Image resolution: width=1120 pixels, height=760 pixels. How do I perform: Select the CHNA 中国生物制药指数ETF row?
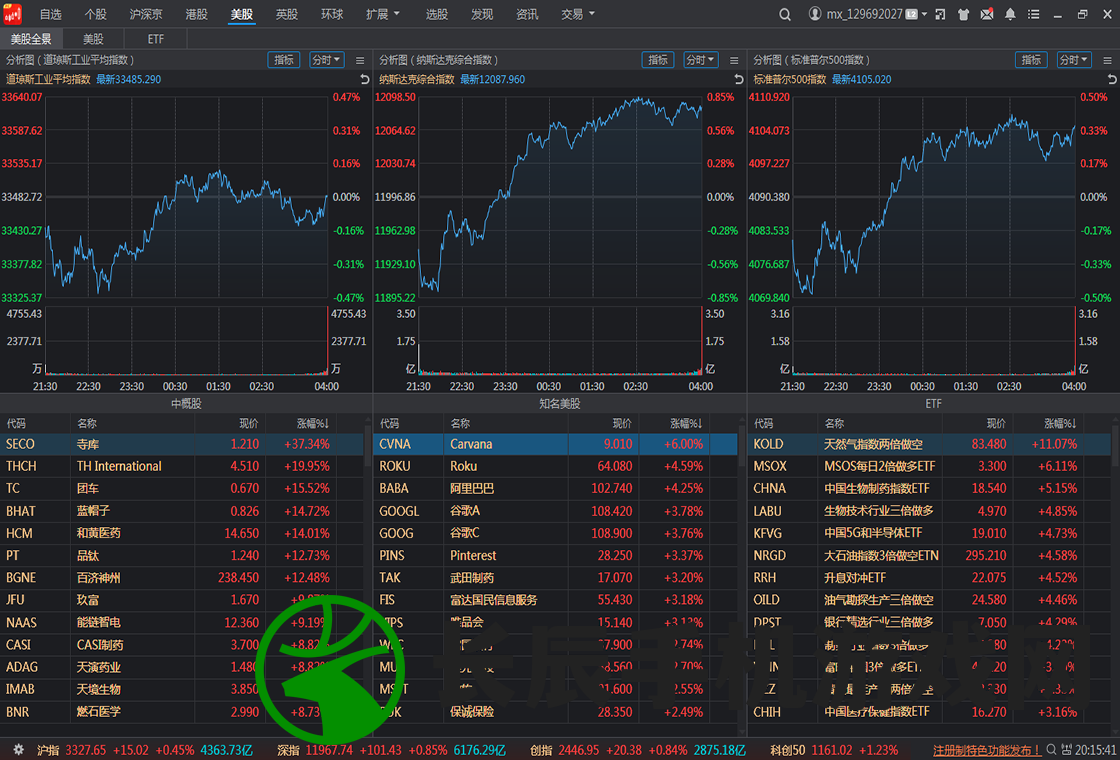(930, 489)
